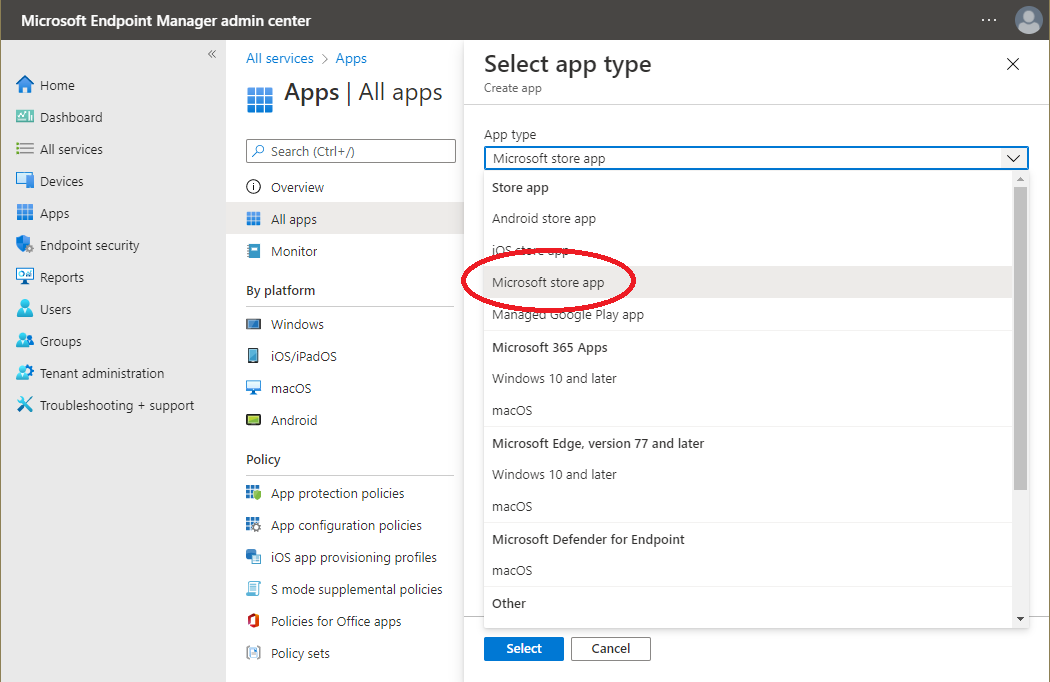Click the Troubleshooting + support tools icon
This screenshot has height=682, width=1050.
tap(25, 405)
